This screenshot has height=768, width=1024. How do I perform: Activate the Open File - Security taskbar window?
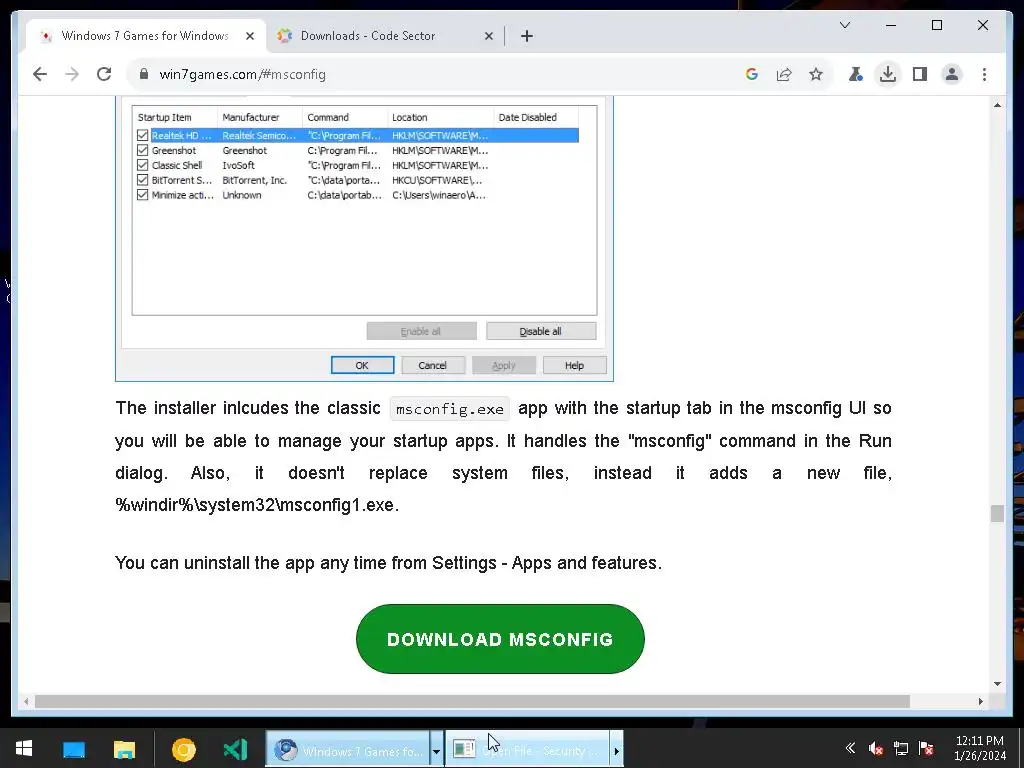pyautogui.click(x=527, y=749)
